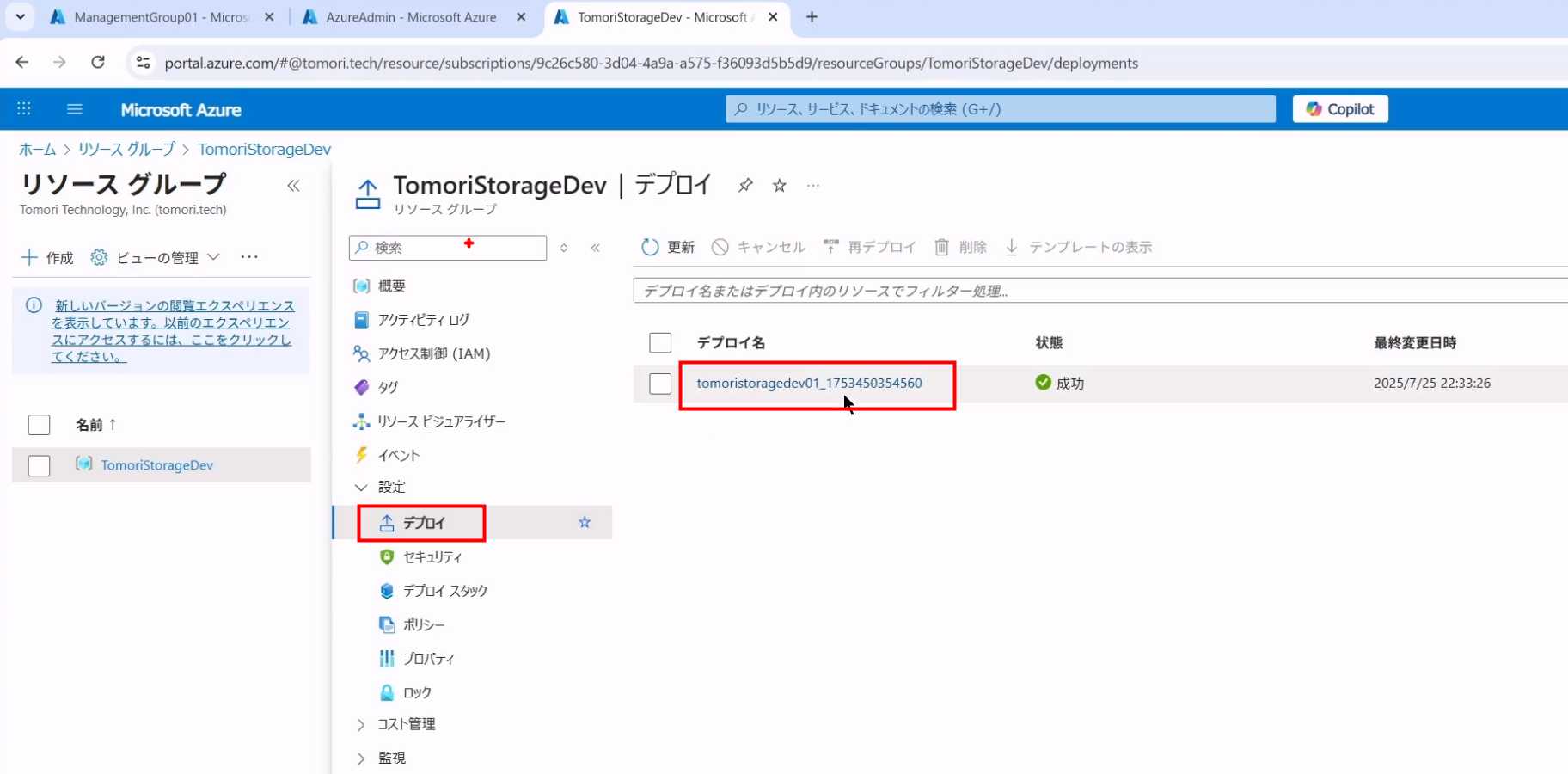Pin the TomoriStorageDev deploy page

coord(745,186)
